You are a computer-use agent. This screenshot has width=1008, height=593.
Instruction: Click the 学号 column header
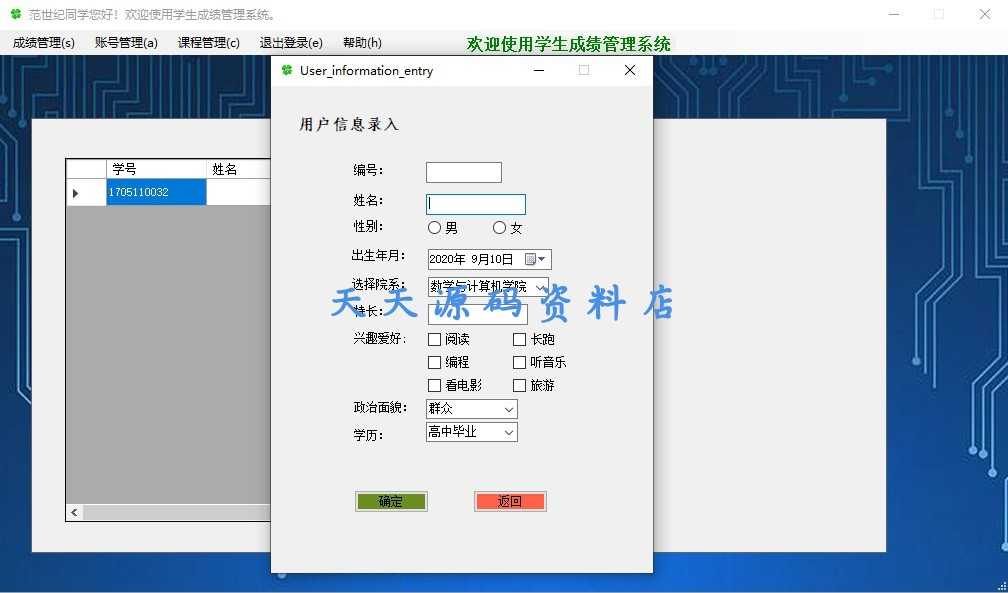coord(156,169)
